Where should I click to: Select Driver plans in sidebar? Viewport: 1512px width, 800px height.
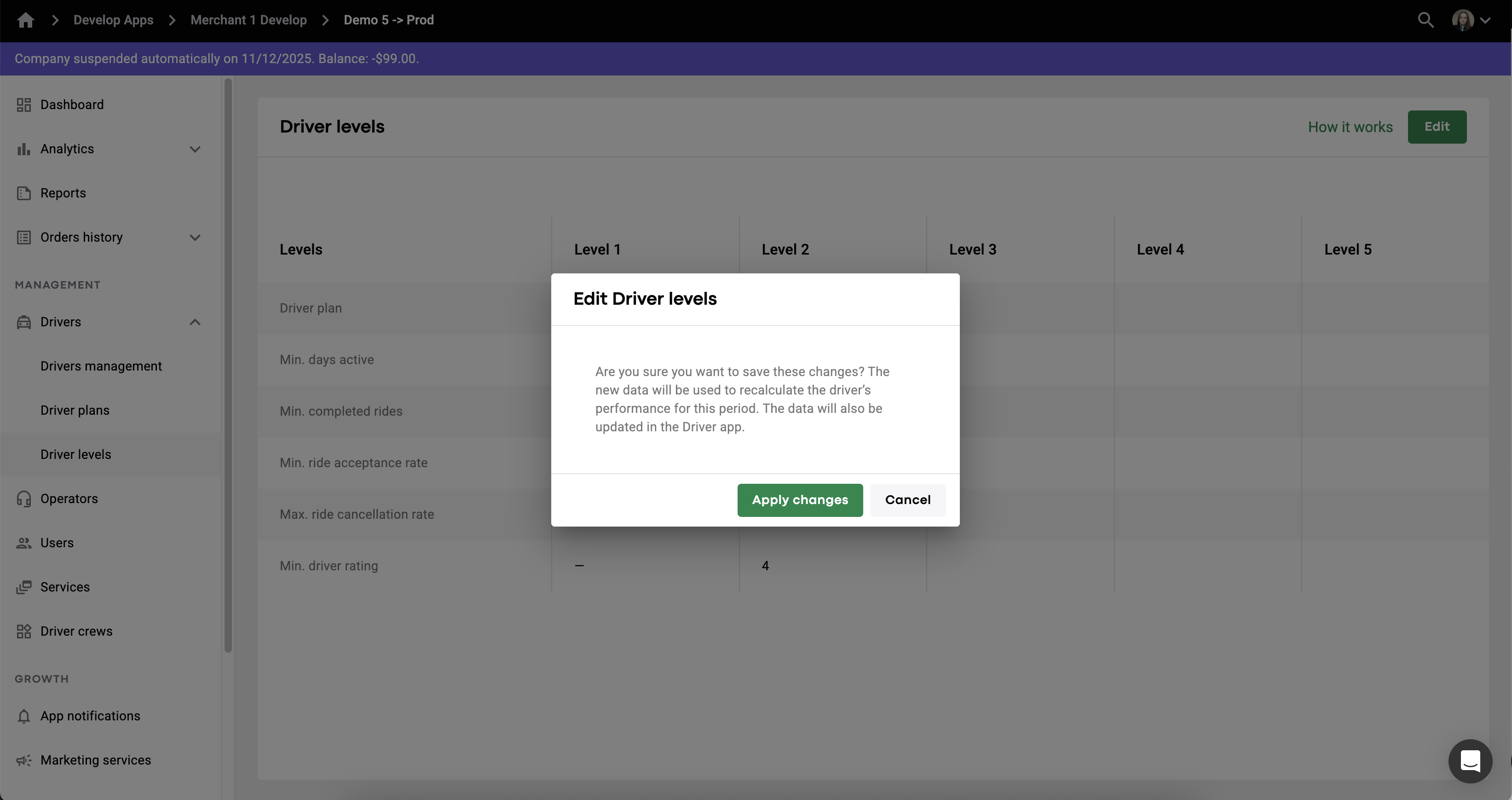click(x=75, y=411)
